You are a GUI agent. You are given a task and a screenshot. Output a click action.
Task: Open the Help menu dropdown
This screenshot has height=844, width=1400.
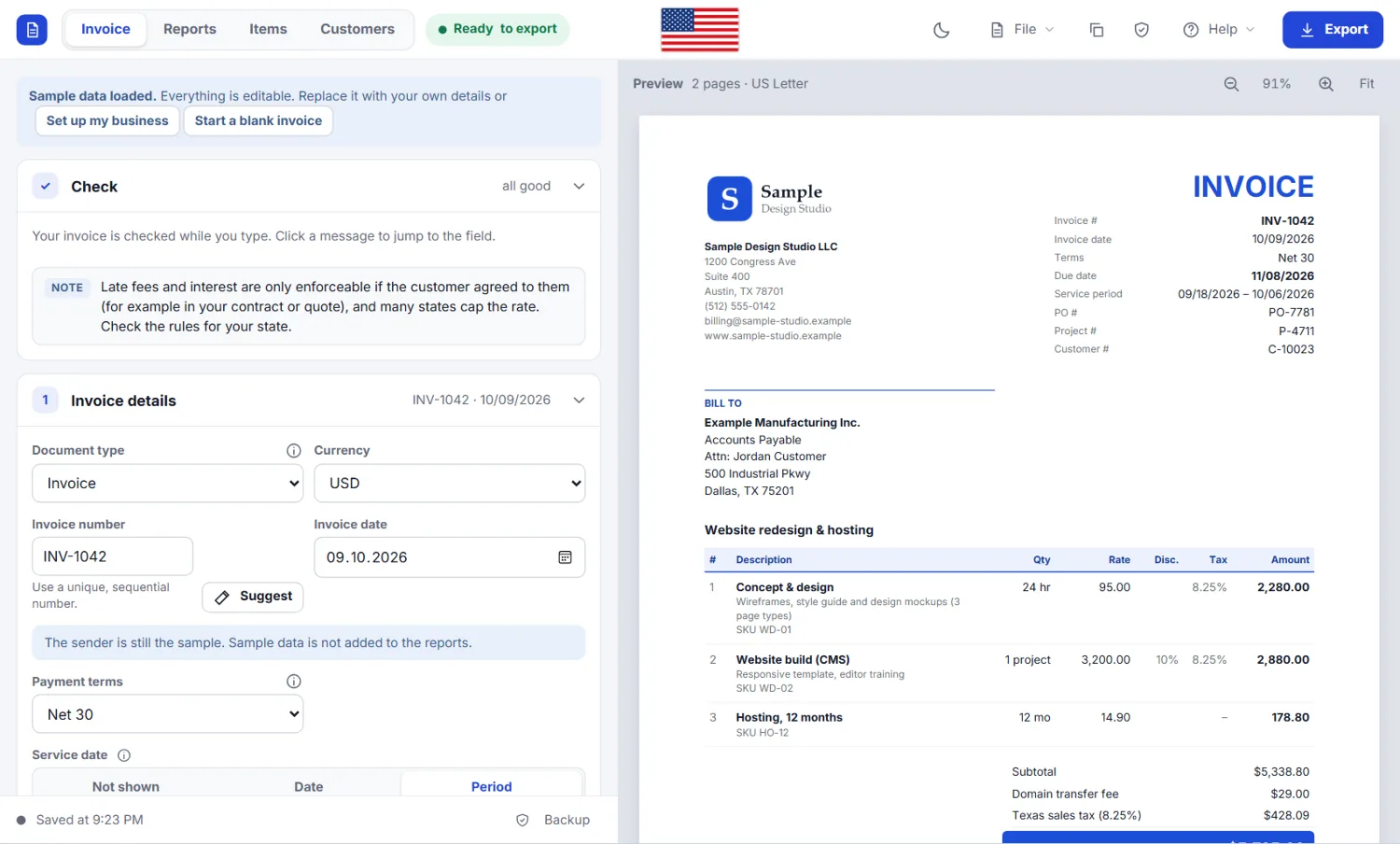tap(1219, 30)
